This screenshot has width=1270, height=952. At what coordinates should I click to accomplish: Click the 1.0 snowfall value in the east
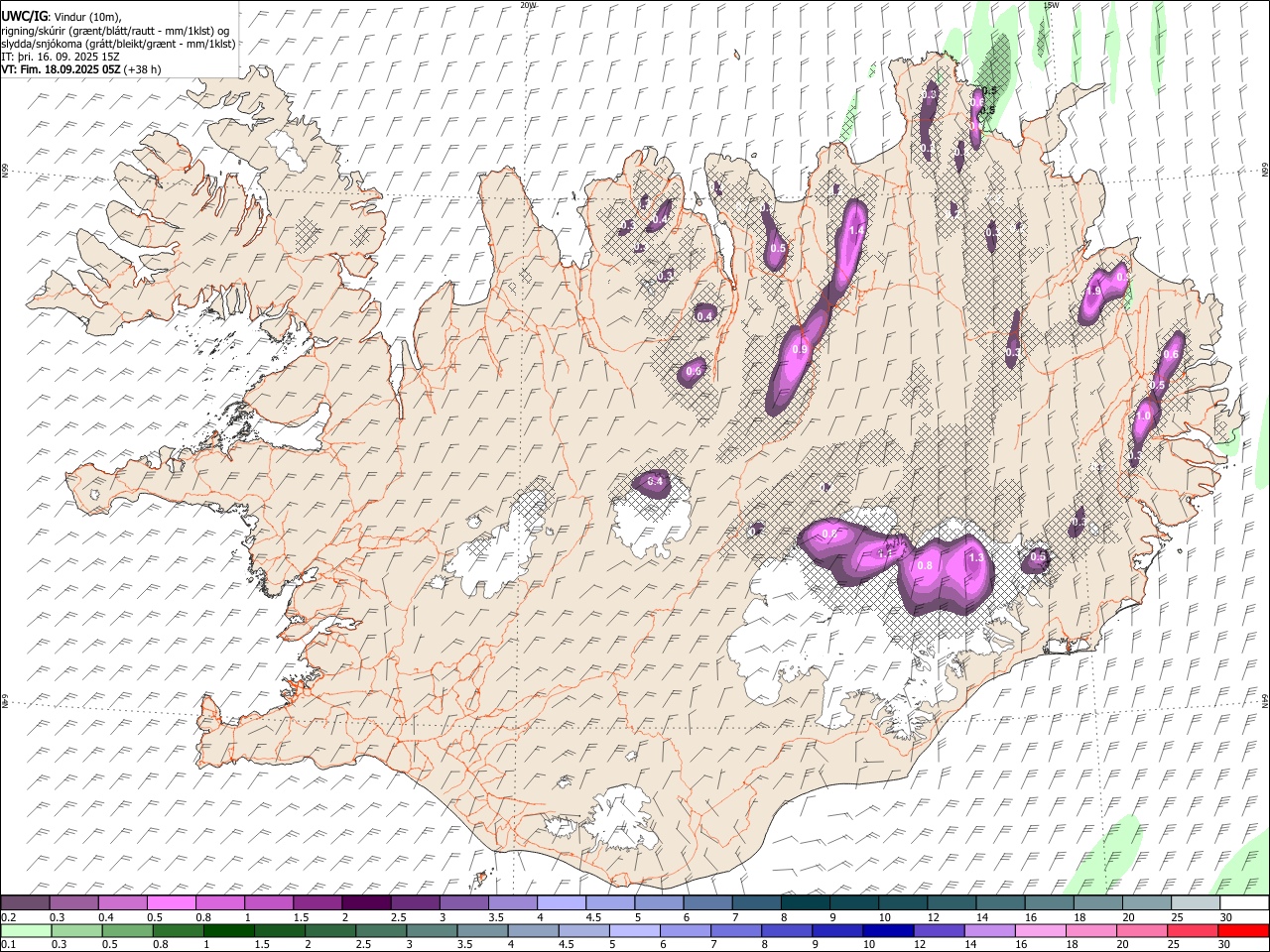coord(1143,416)
